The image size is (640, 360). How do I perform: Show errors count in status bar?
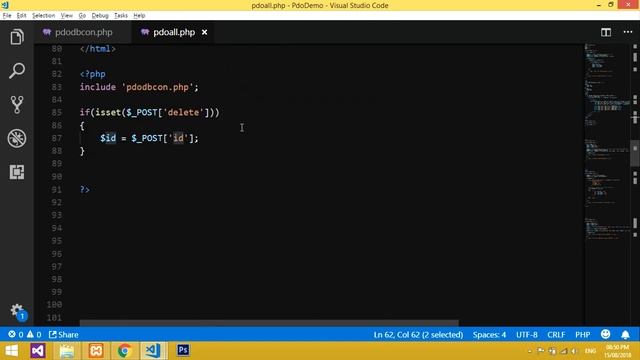(16, 335)
